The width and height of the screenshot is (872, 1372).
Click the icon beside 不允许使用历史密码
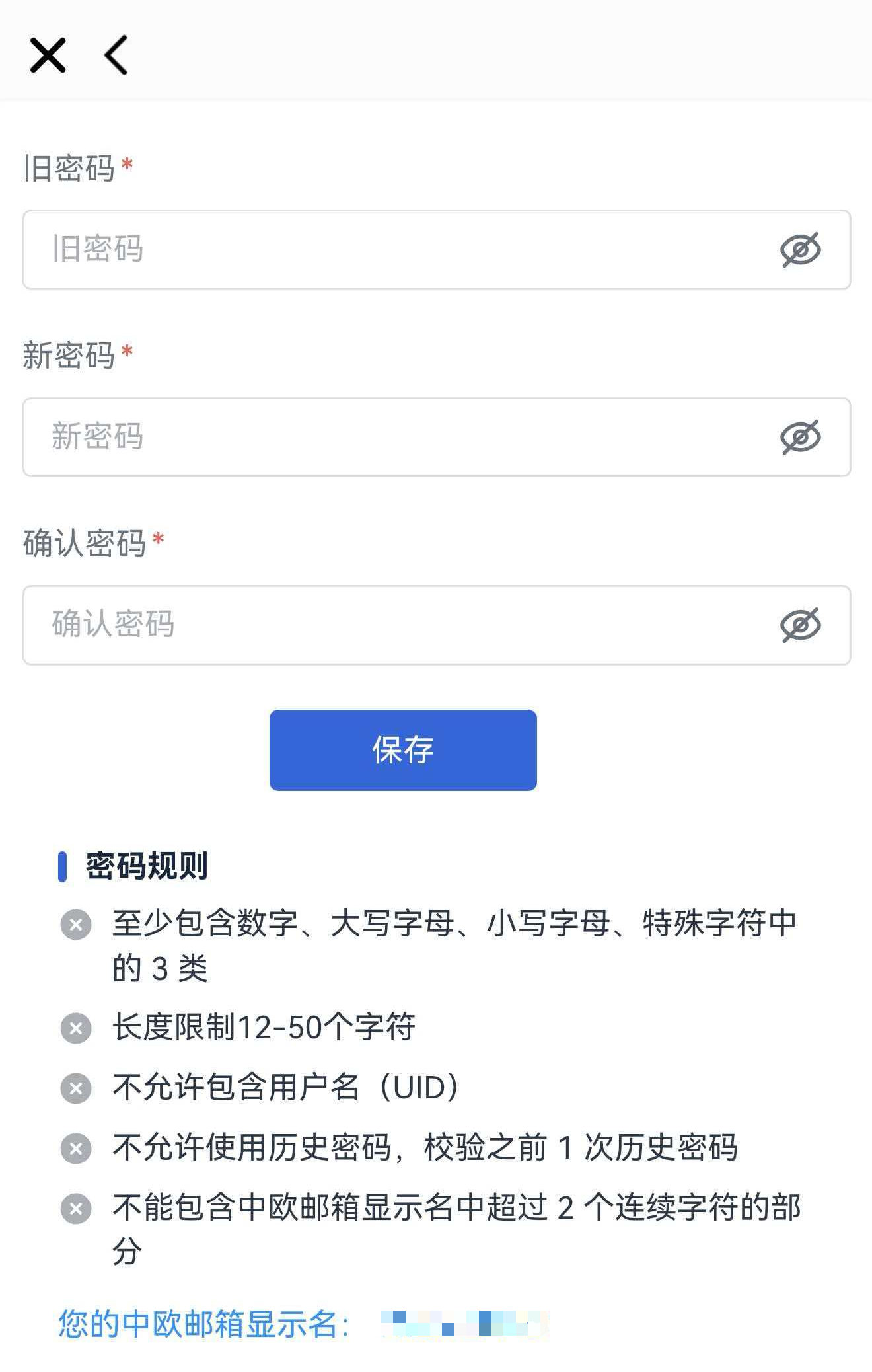click(76, 1148)
